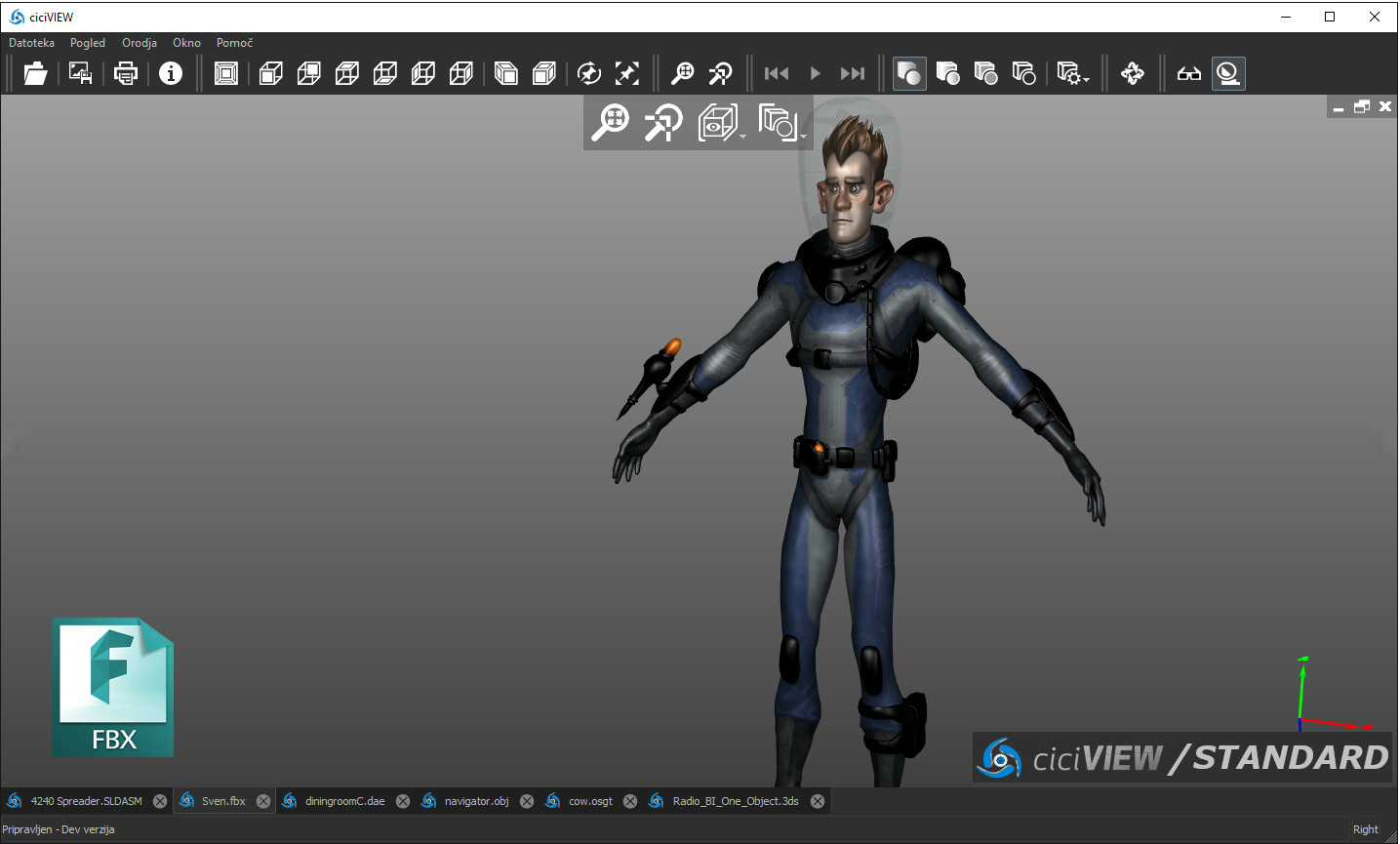Screen dimensions: 1400x844
Task: Switch to the cow.osgt tab
Action: click(x=590, y=801)
